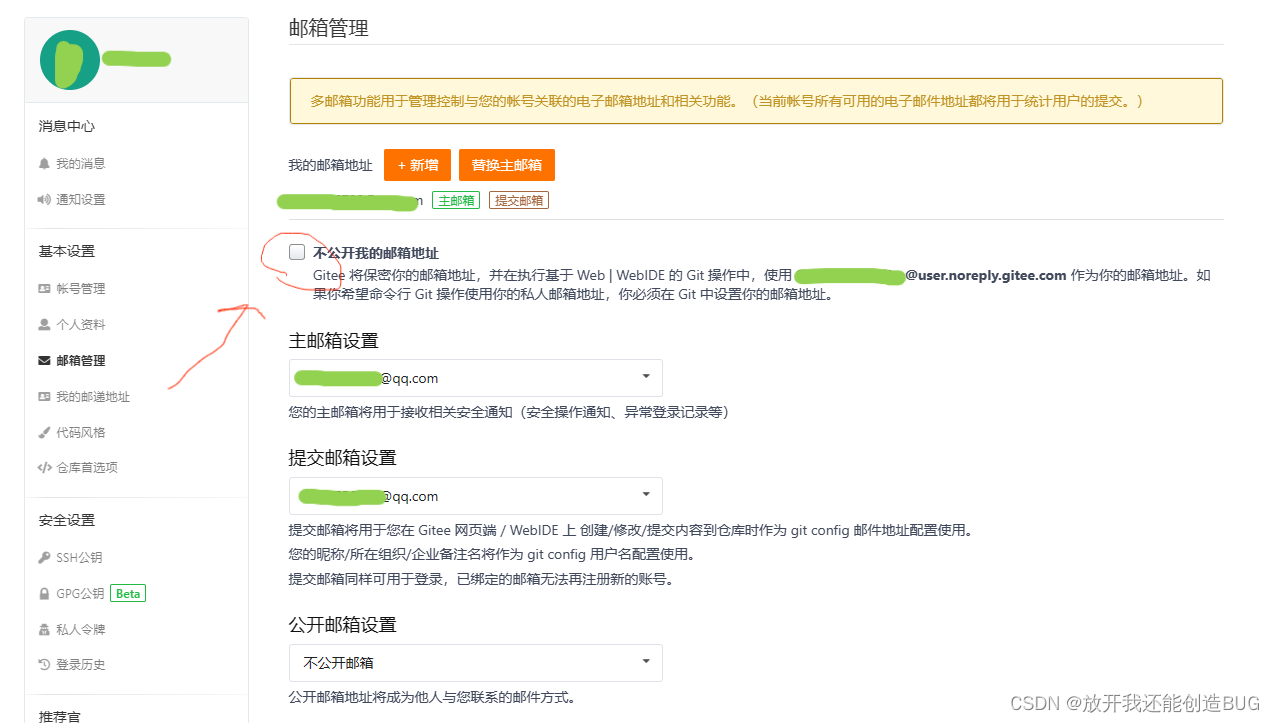Select 邮箱管理 in the sidebar
The height and width of the screenshot is (723, 1274).
(80, 360)
